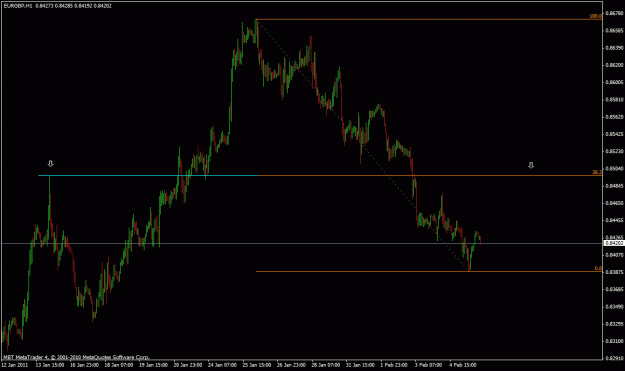Click the 0.82910 price scale label
The image size is (625, 371).
(x=614, y=358)
